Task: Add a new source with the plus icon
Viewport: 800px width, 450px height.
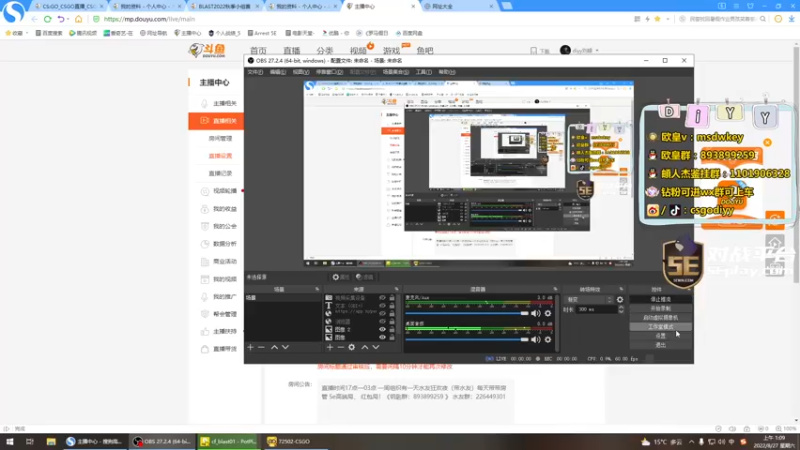Action: 330,347
